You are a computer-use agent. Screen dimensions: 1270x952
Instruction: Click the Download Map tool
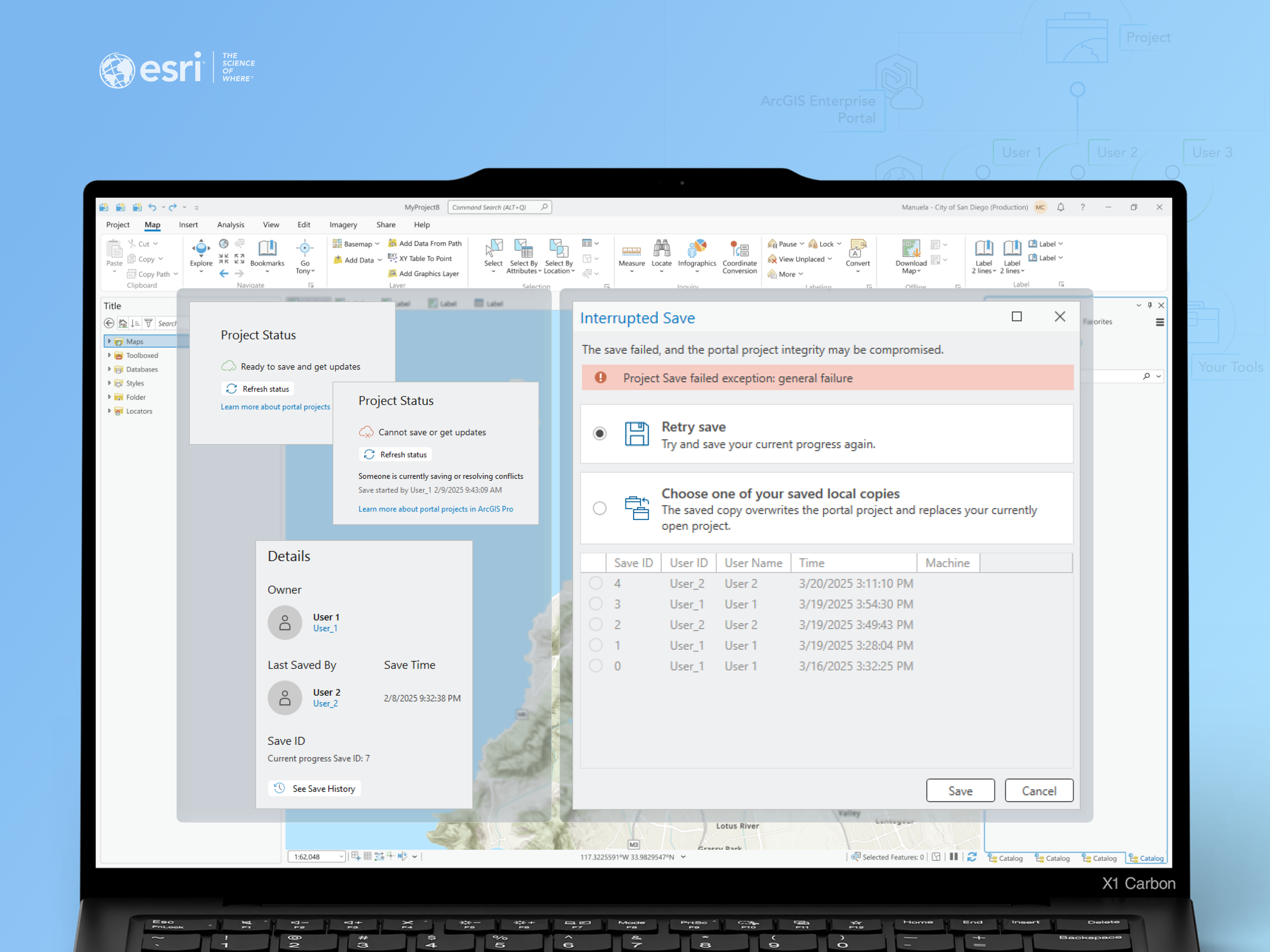(x=911, y=256)
